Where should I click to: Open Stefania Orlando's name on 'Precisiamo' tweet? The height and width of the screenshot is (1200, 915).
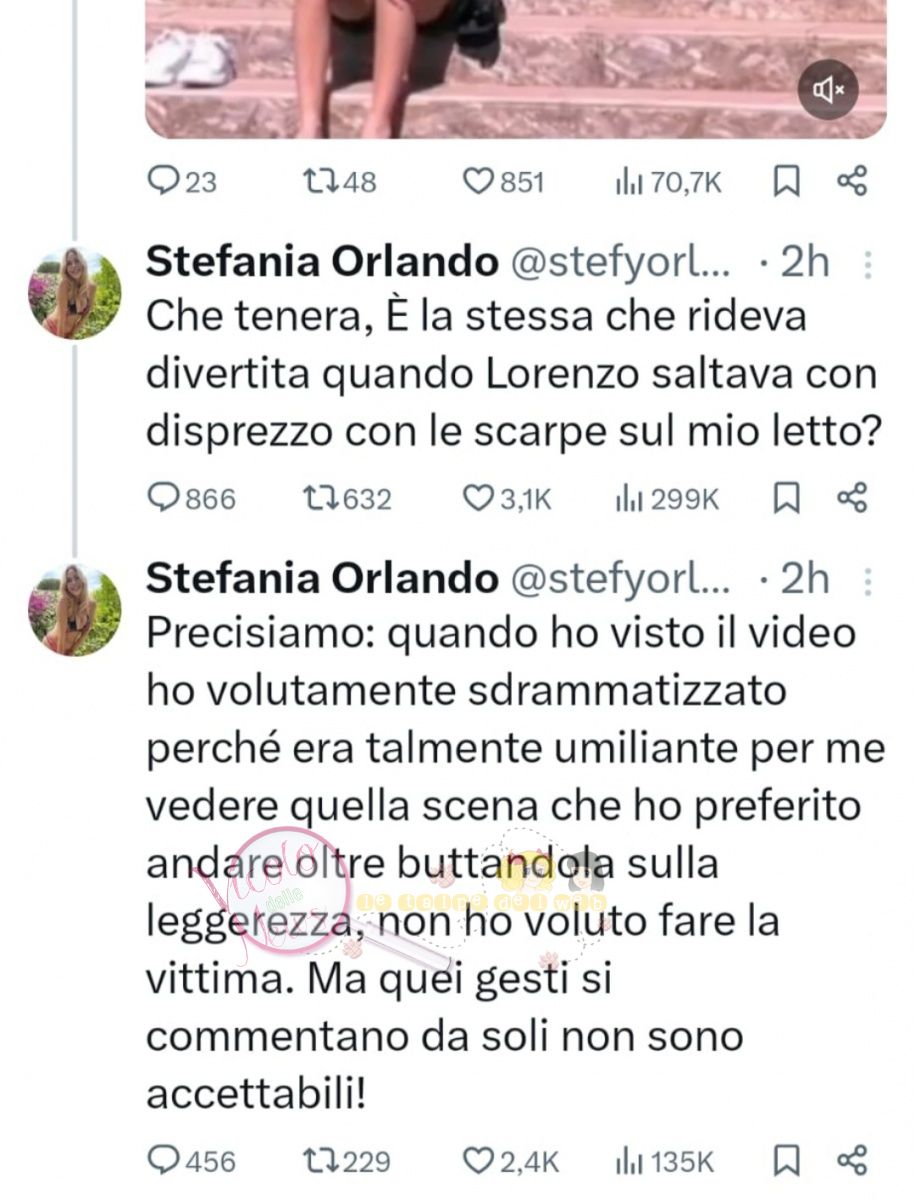pyautogui.click(x=322, y=578)
